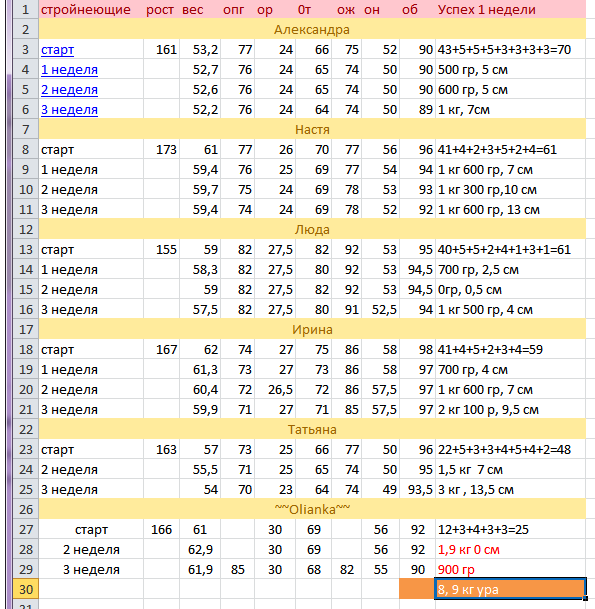
Task: Select cell '43+5+5+5+3+3+3+3=70'
Action: click(510, 50)
